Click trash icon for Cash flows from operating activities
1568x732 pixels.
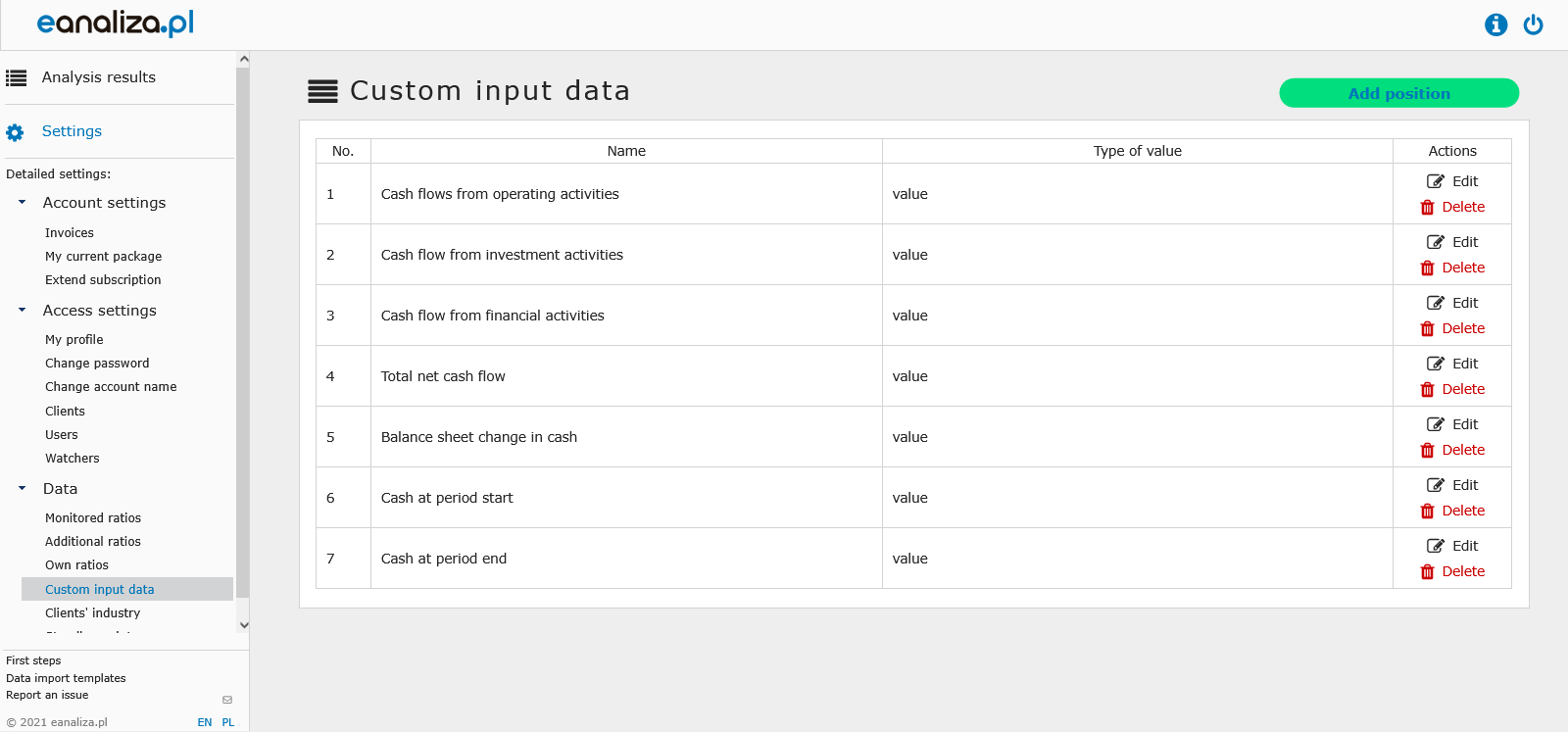coord(1428,208)
